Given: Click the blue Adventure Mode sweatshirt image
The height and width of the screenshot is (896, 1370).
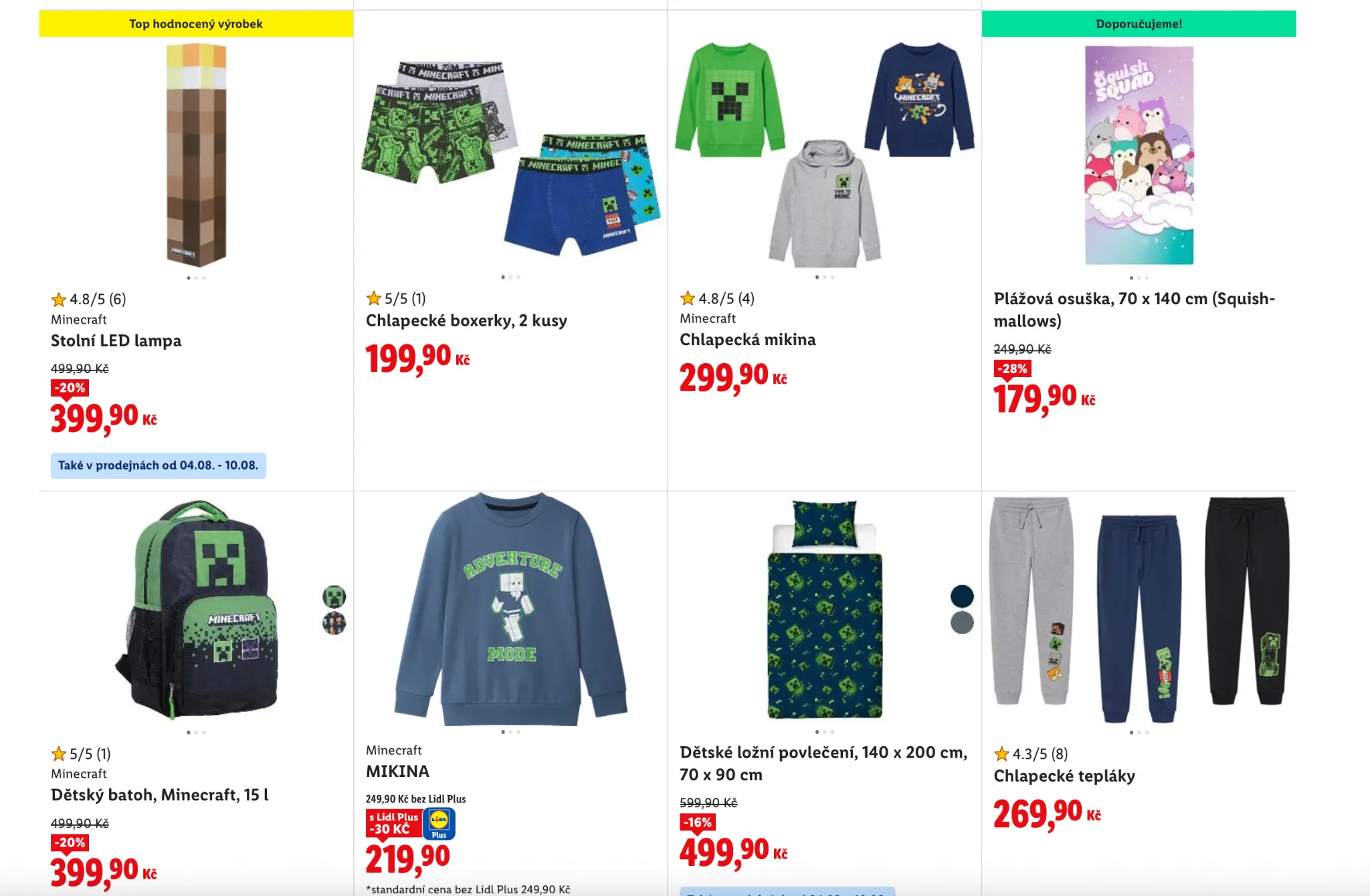Looking at the screenshot, I should (x=510, y=609).
